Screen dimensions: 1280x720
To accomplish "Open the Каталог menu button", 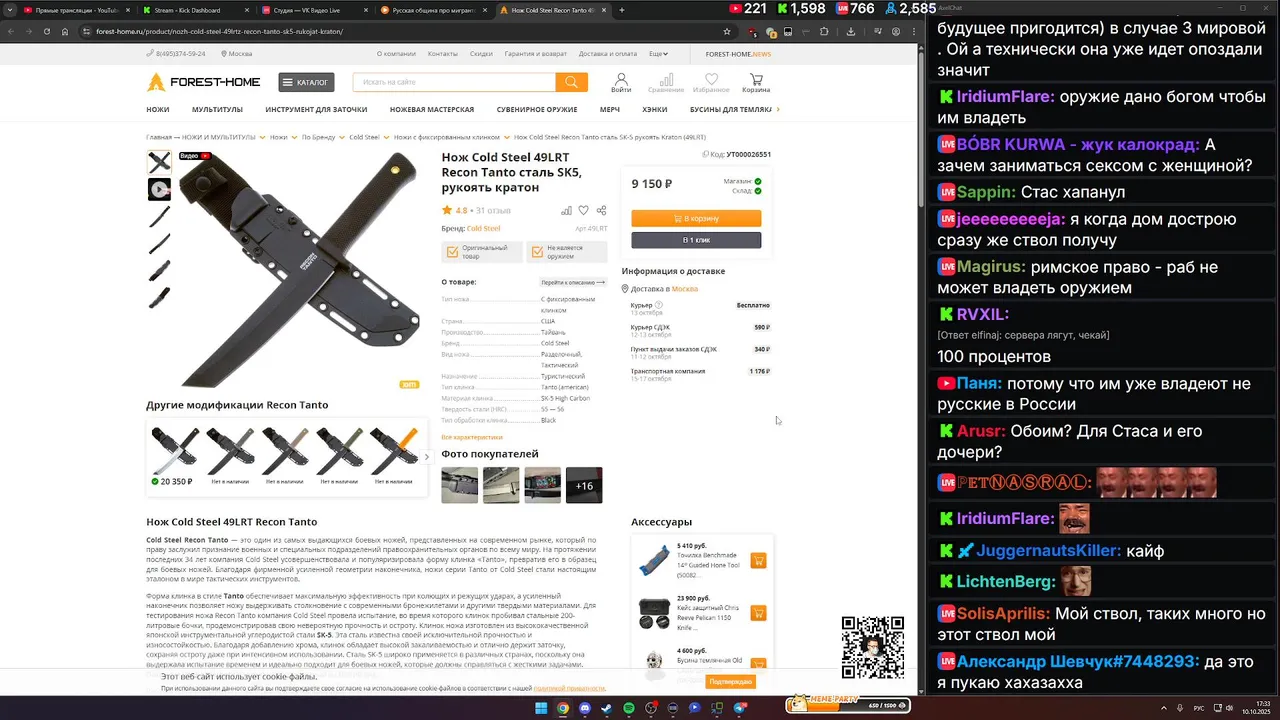I will coord(306,82).
